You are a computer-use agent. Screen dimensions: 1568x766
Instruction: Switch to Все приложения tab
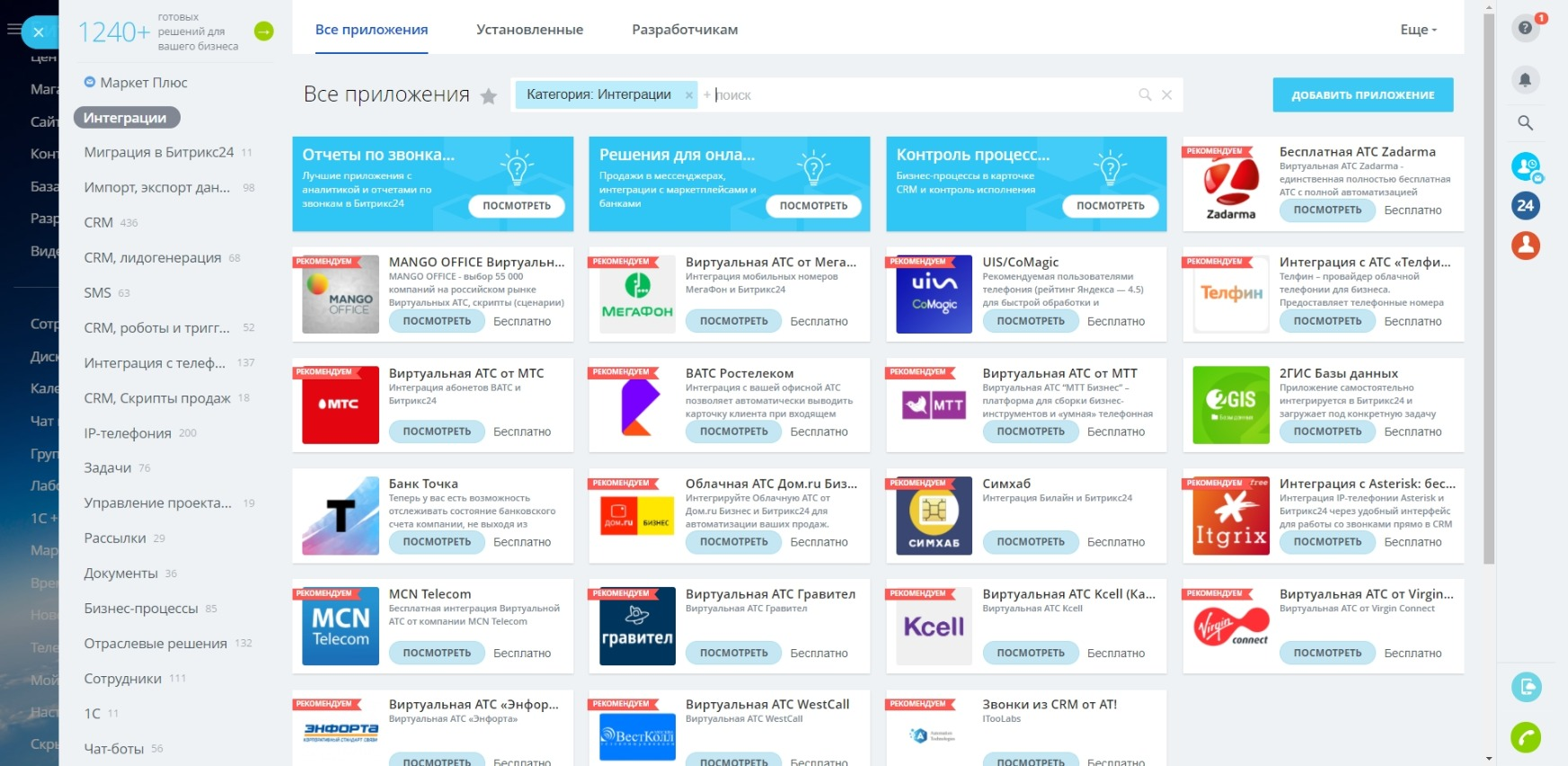(x=371, y=30)
